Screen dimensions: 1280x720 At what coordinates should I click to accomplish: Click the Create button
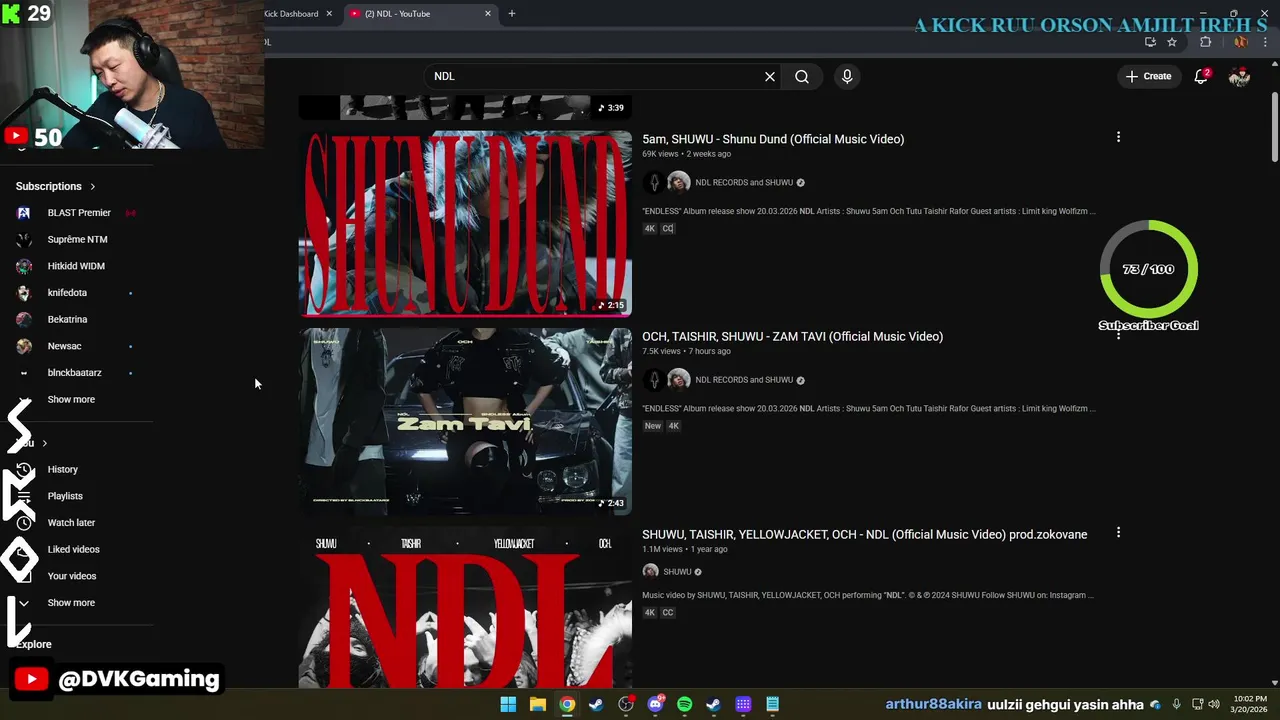point(1148,76)
